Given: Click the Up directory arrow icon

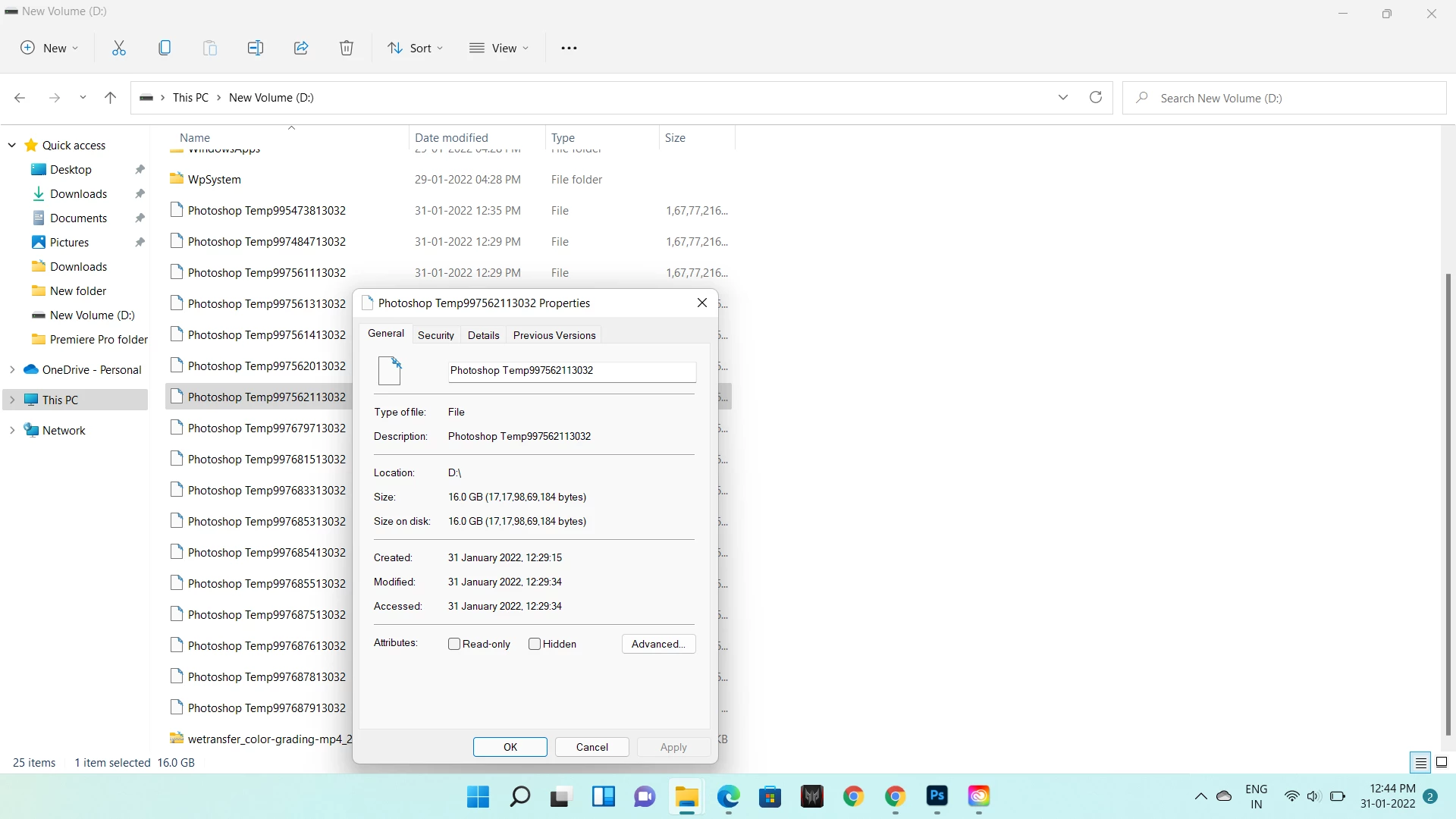Looking at the screenshot, I should click(110, 97).
